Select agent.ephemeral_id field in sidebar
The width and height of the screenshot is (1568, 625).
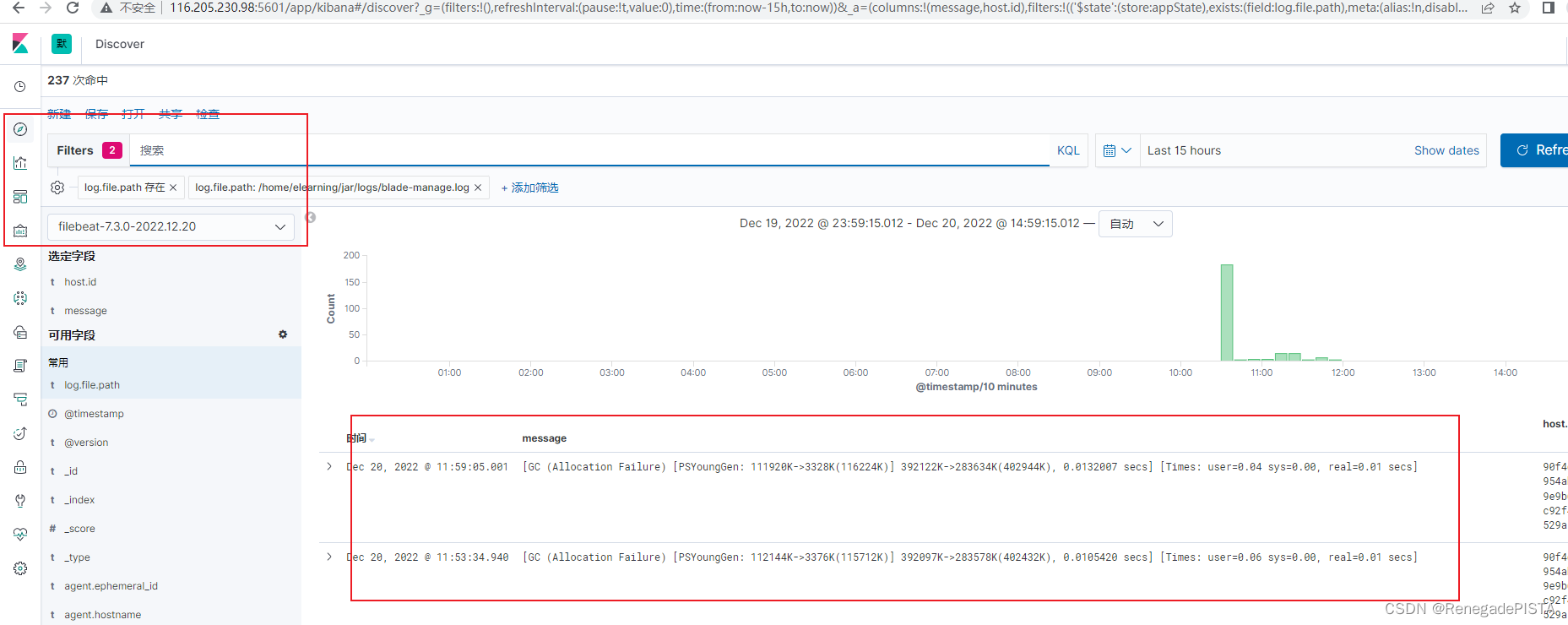coord(111,586)
